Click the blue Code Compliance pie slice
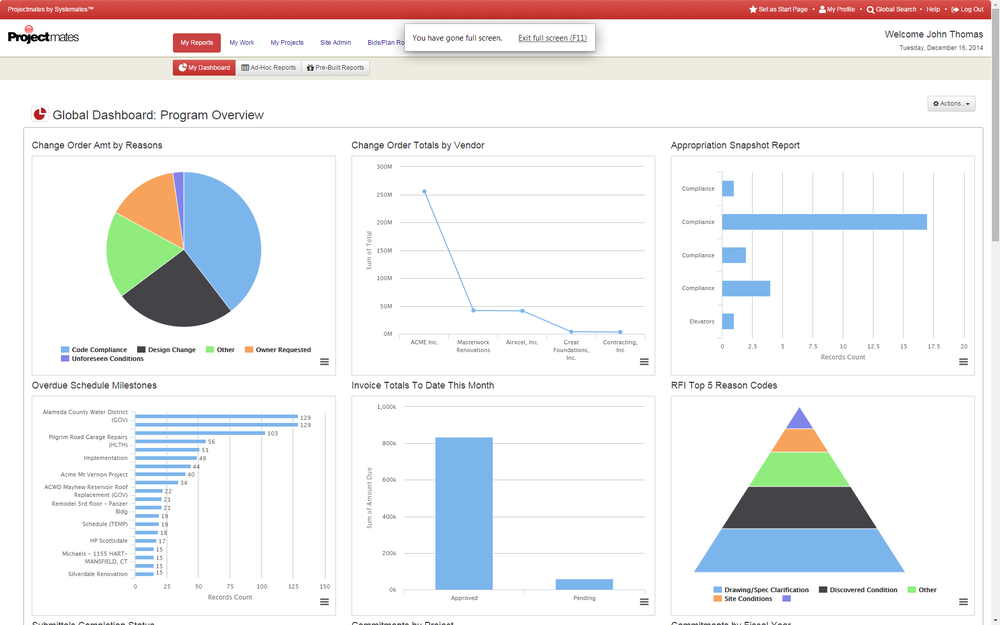 [x=223, y=236]
